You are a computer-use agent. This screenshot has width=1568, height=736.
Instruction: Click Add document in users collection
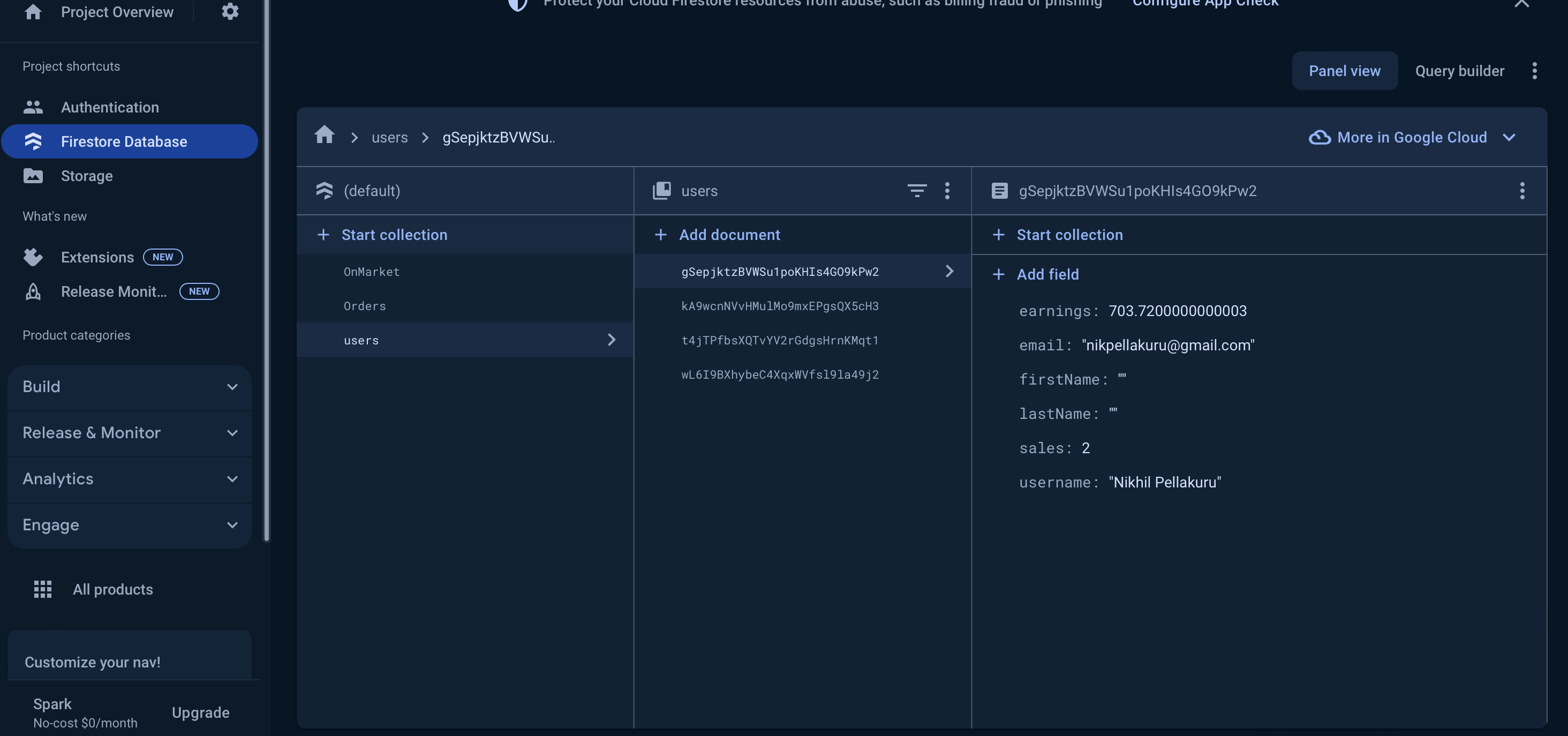coord(729,235)
